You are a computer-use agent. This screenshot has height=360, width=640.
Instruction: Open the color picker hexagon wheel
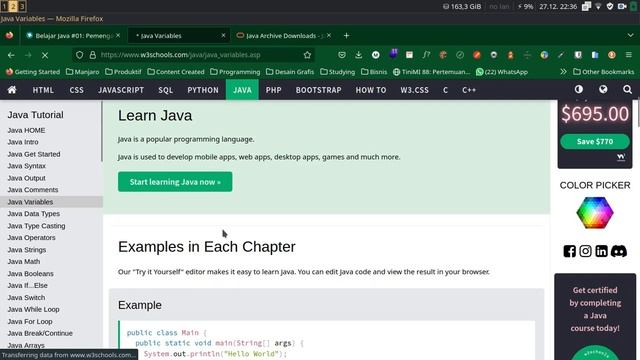coord(595,213)
